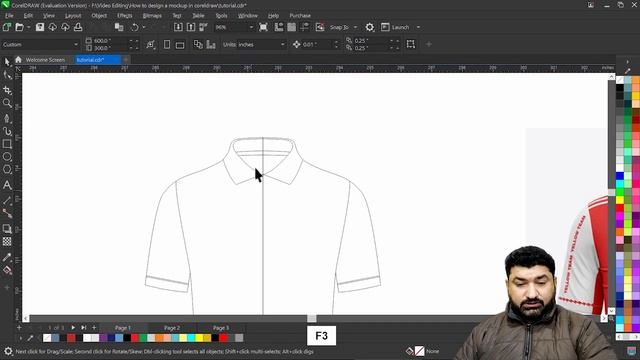
Task: Toggle Treat as Filled icon
Action: (411, 44)
